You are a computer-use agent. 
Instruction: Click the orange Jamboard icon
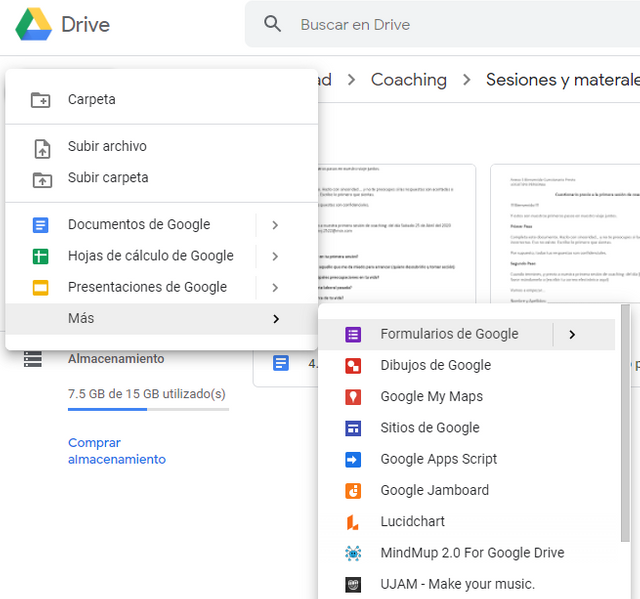(x=353, y=491)
